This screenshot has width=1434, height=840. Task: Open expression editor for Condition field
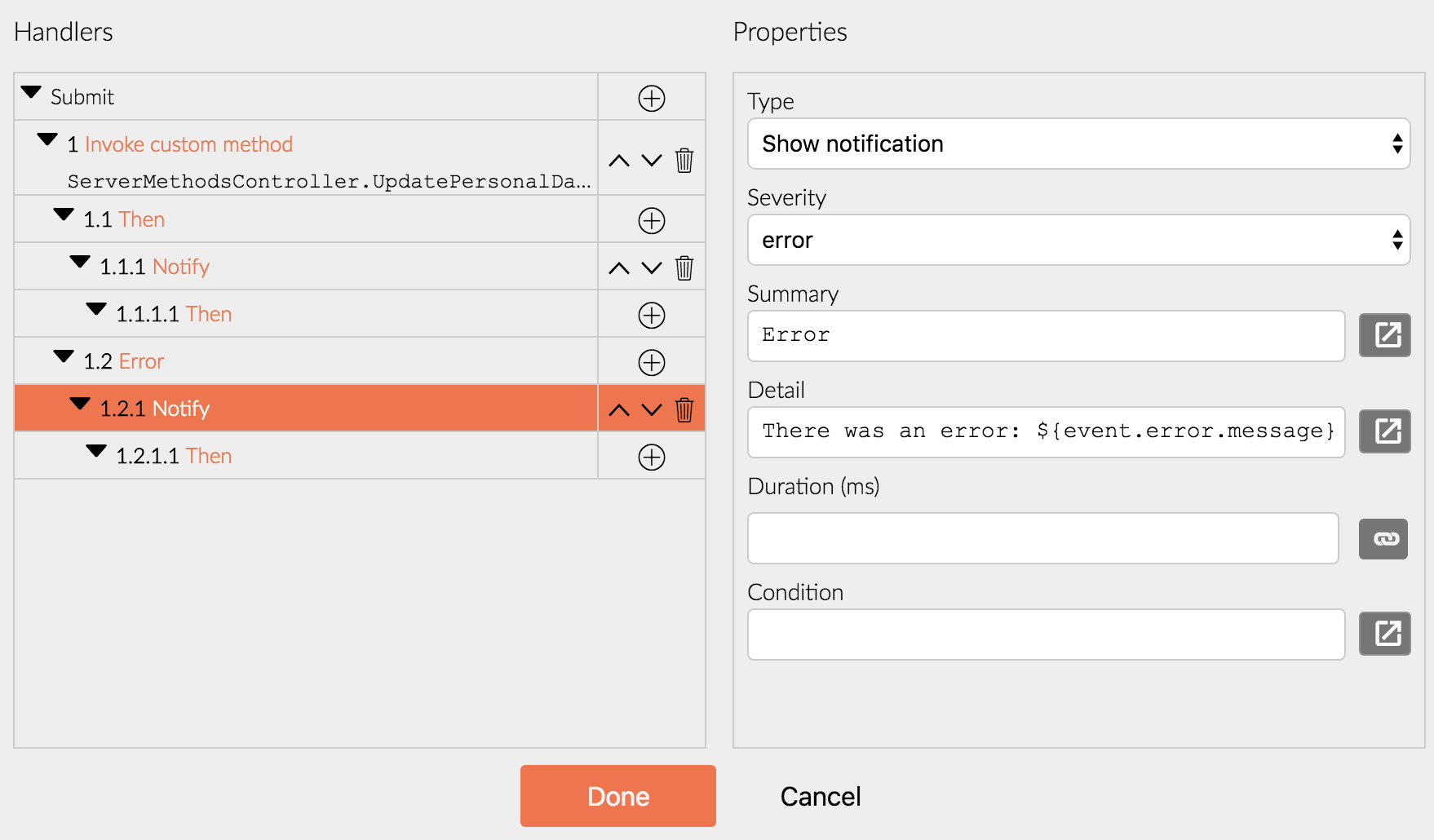[1384, 634]
